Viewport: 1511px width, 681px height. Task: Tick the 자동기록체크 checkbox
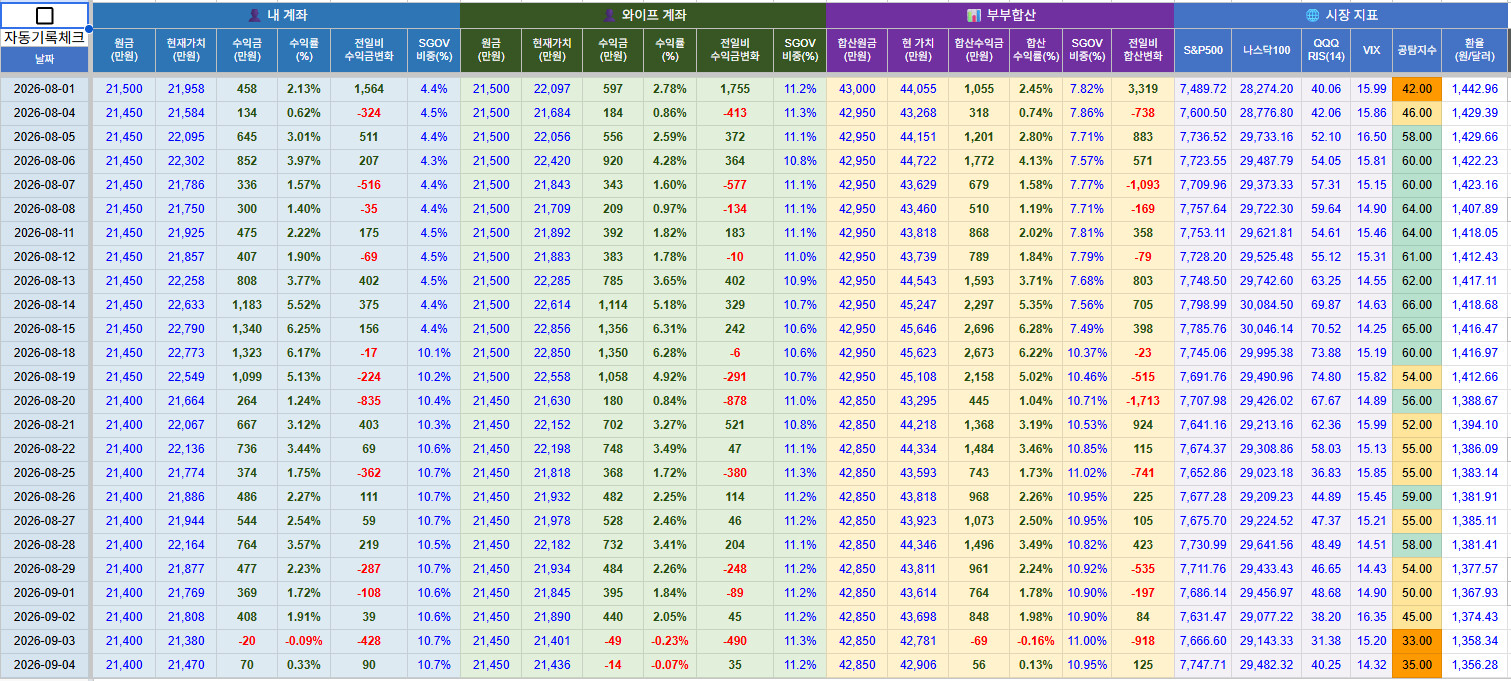click(45, 15)
